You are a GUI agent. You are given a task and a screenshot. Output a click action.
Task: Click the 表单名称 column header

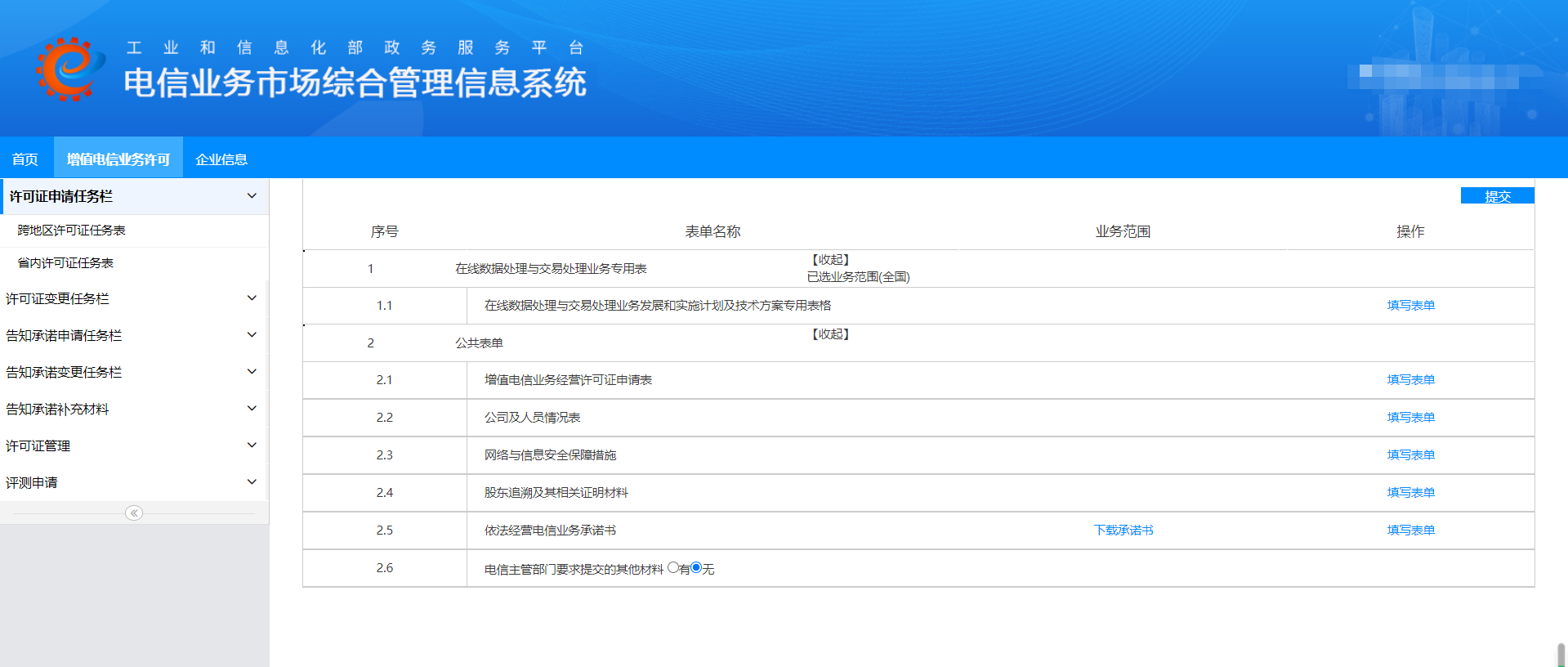pyautogui.click(x=713, y=232)
